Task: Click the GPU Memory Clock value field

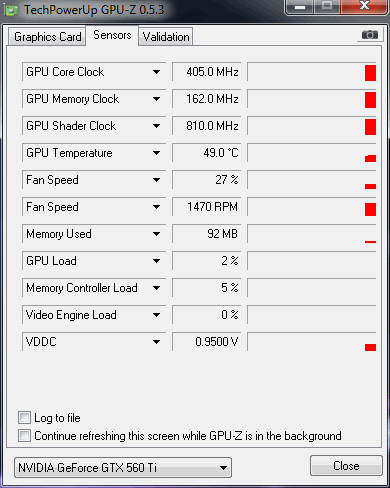Action: [x=207, y=99]
